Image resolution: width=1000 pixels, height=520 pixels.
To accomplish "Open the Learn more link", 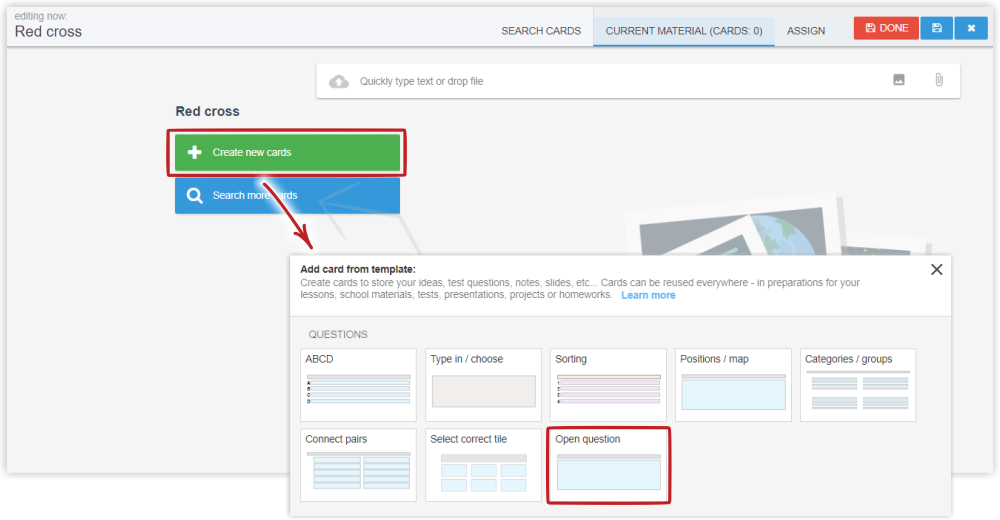I will pos(648,295).
